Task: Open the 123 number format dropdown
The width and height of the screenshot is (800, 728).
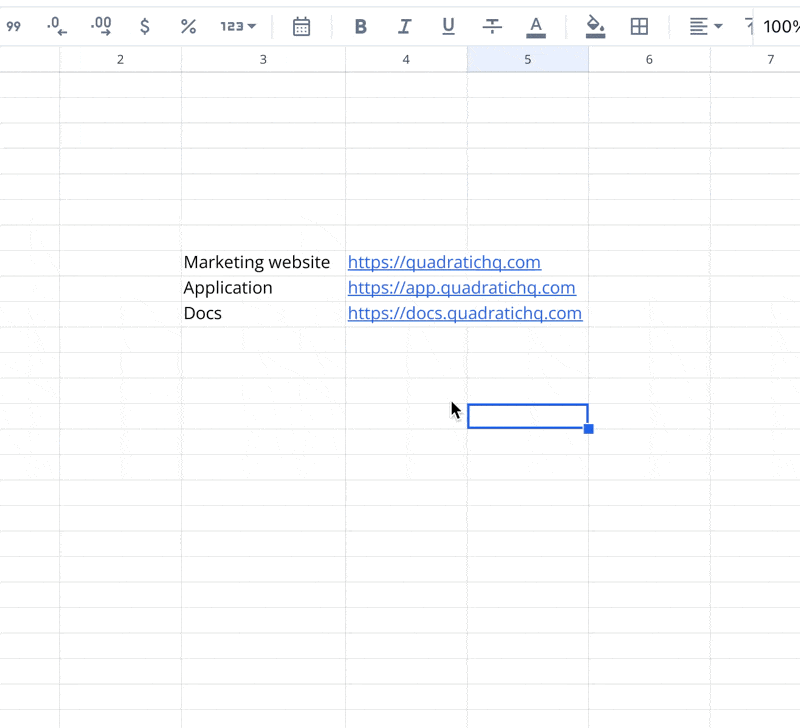Action: 238,26
